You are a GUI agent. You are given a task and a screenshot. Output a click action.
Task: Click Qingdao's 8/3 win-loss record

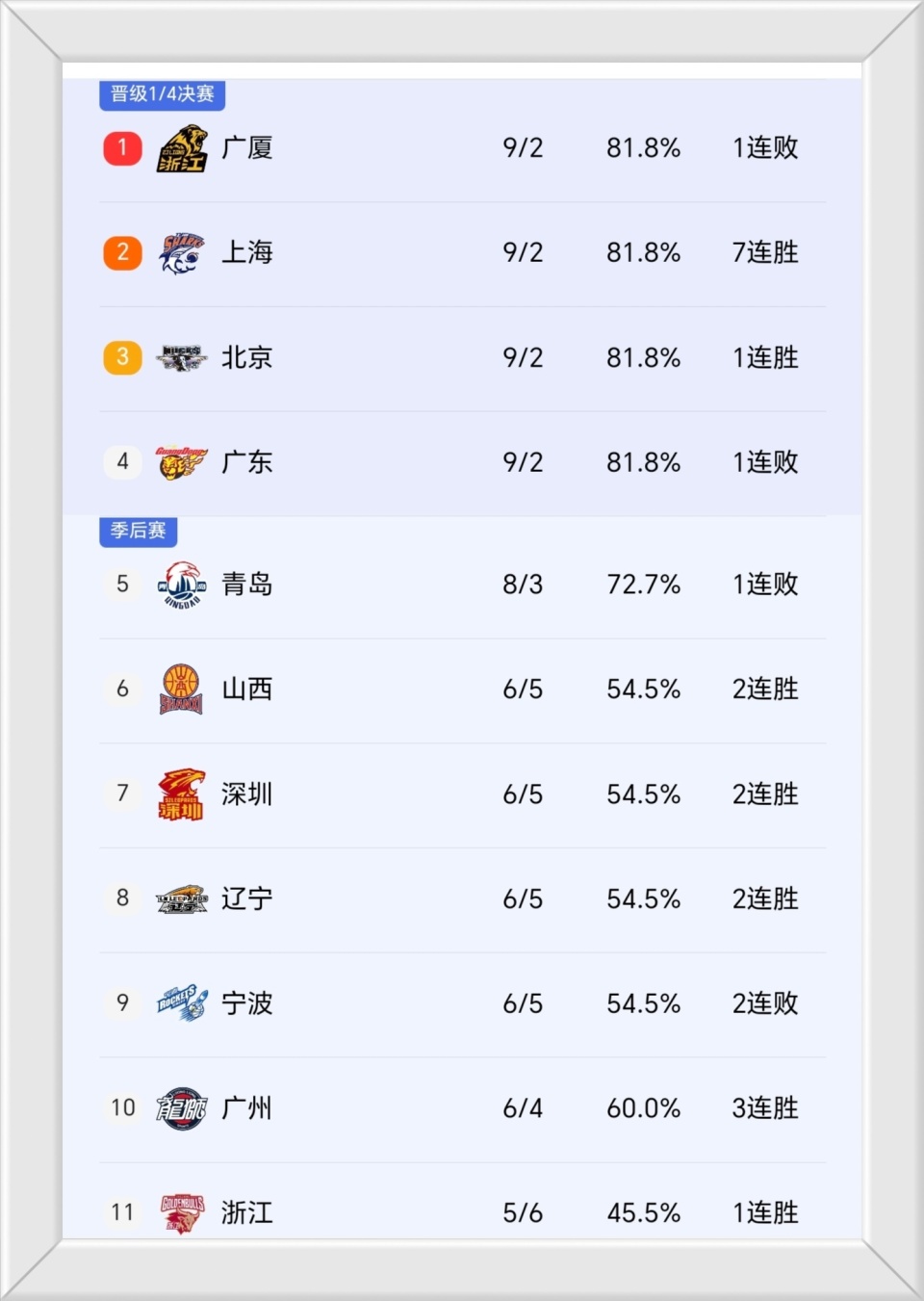coord(523,585)
